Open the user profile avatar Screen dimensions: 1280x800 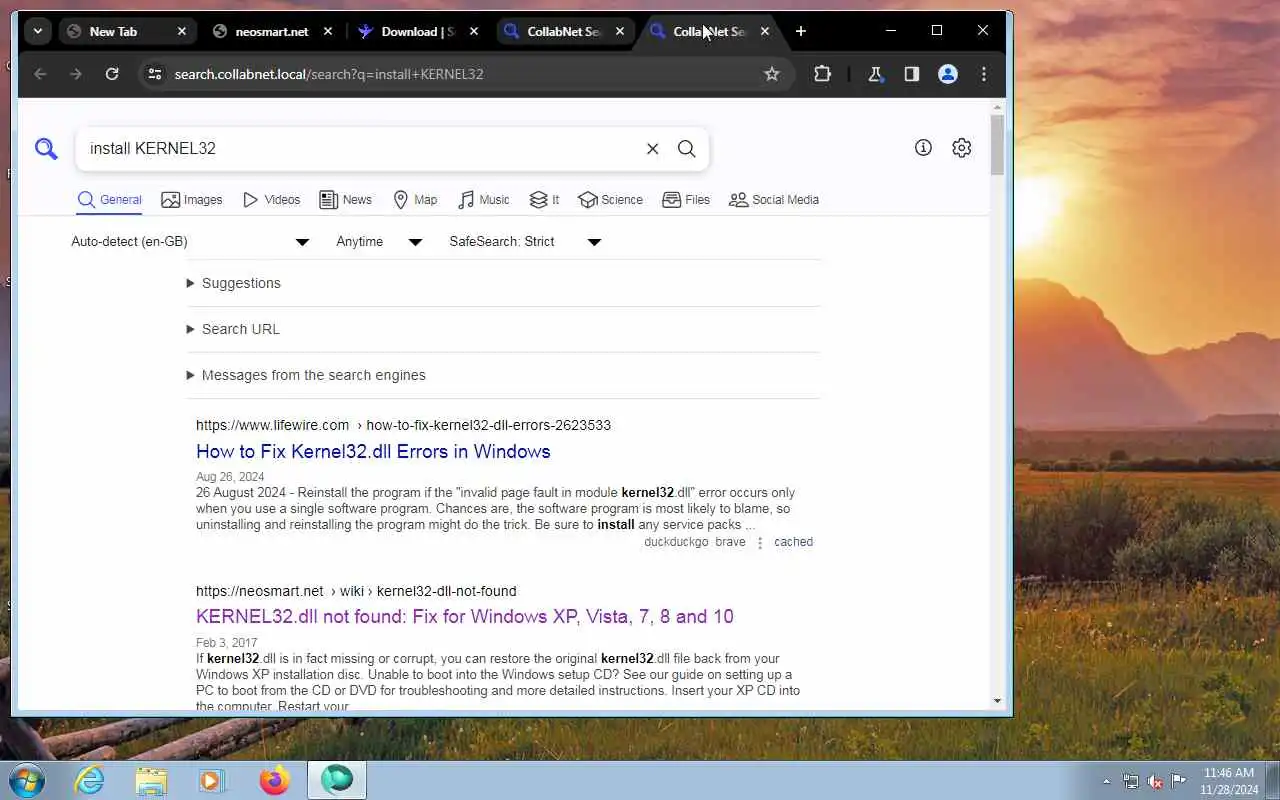[x=948, y=74]
